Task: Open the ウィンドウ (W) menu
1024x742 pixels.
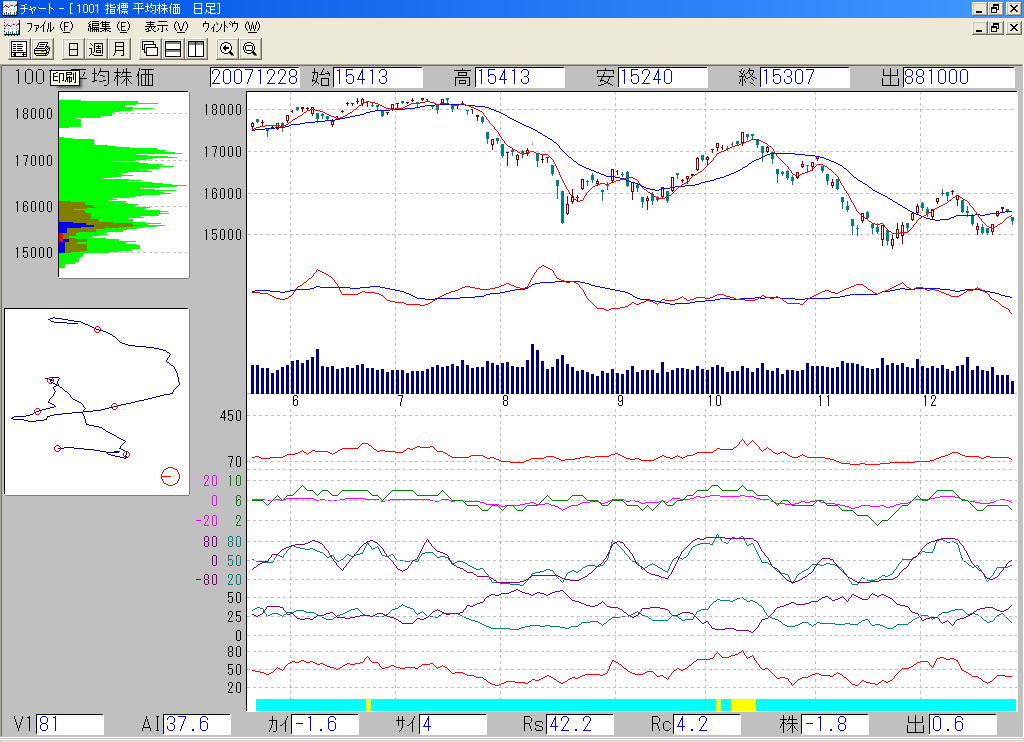Action: tap(231, 27)
